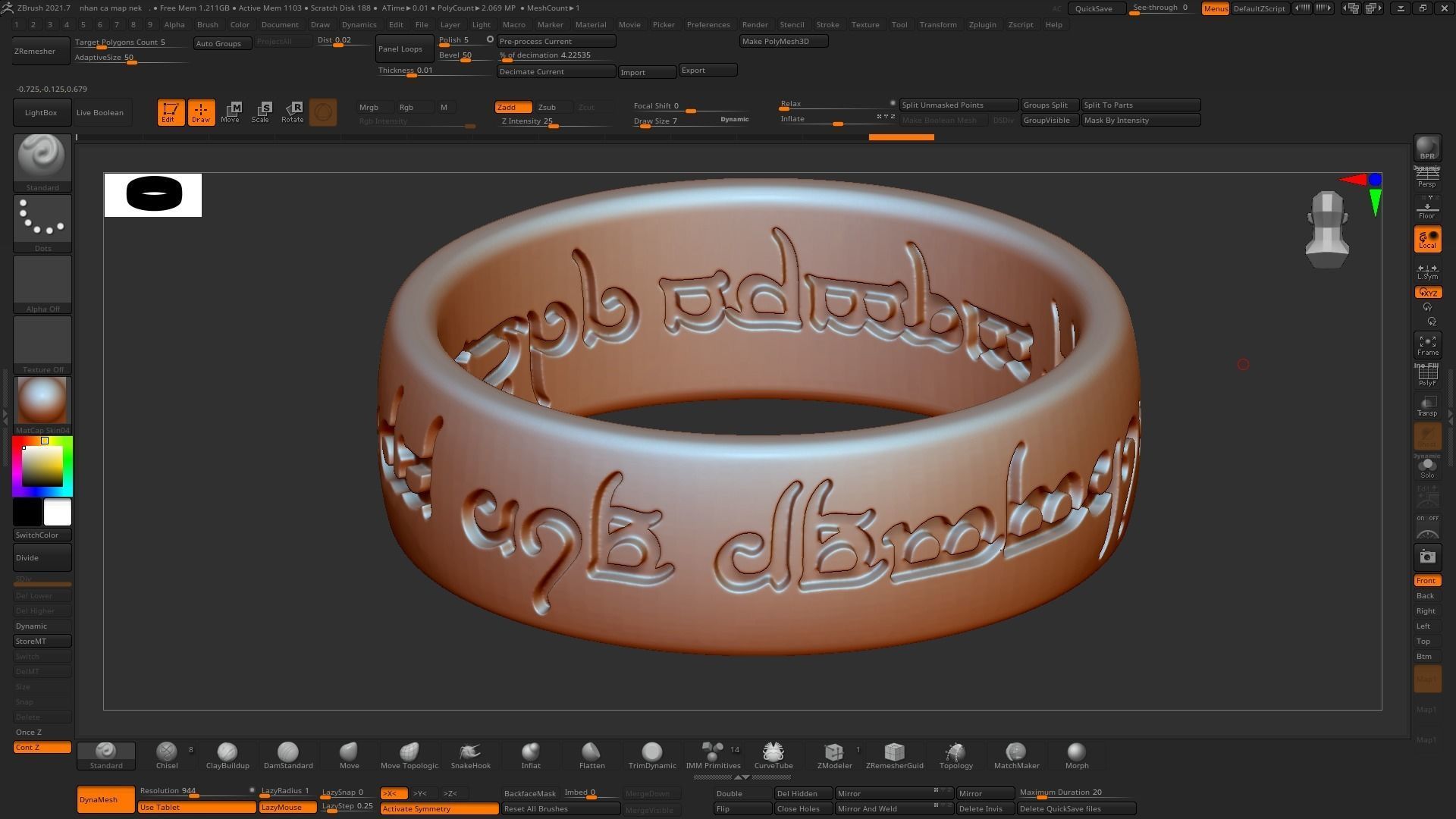The height and width of the screenshot is (819, 1456).
Task: Switch to Scale gizmo mode
Action: click(261, 112)
